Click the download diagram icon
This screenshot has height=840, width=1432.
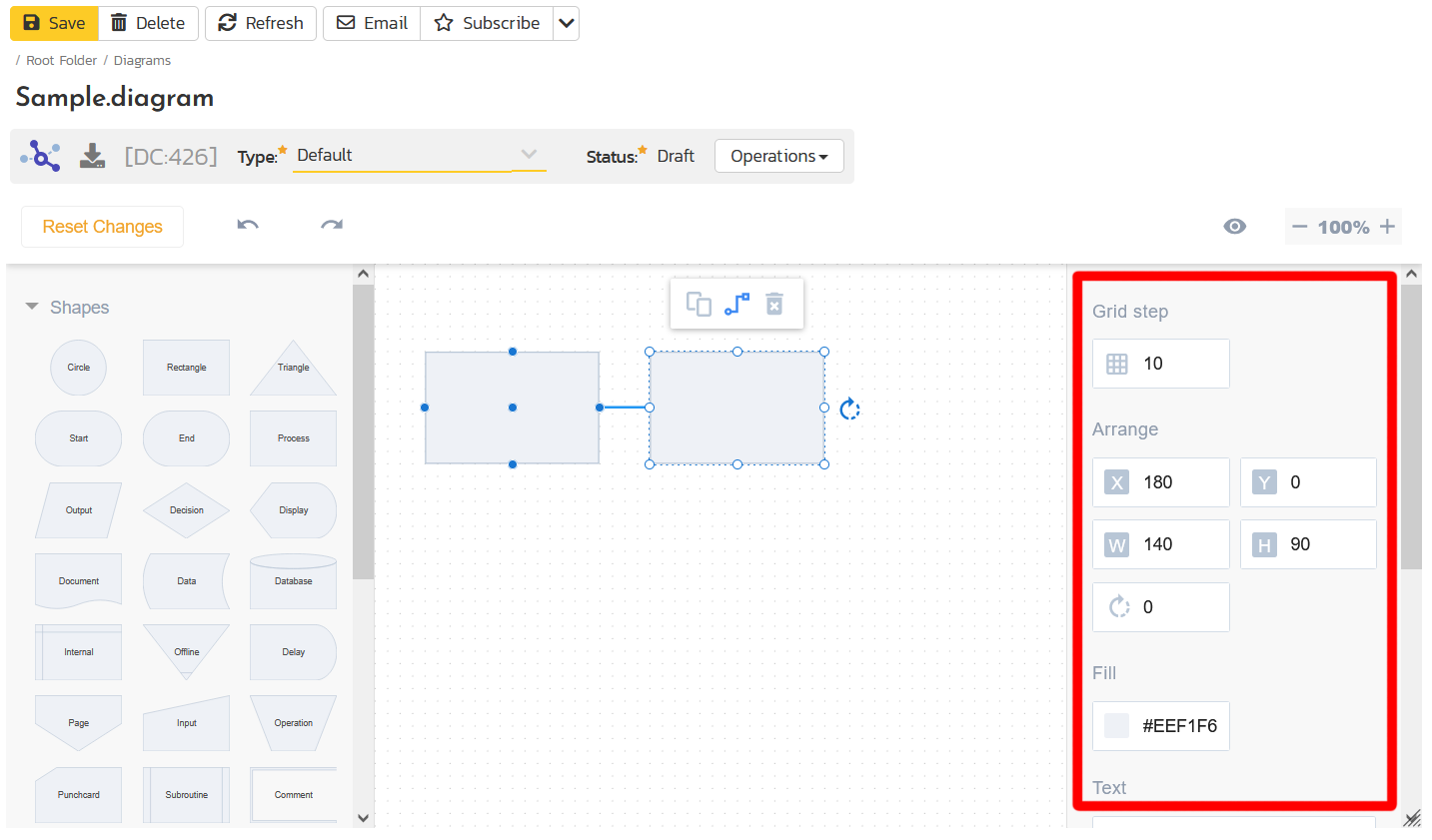coord(92,156)
